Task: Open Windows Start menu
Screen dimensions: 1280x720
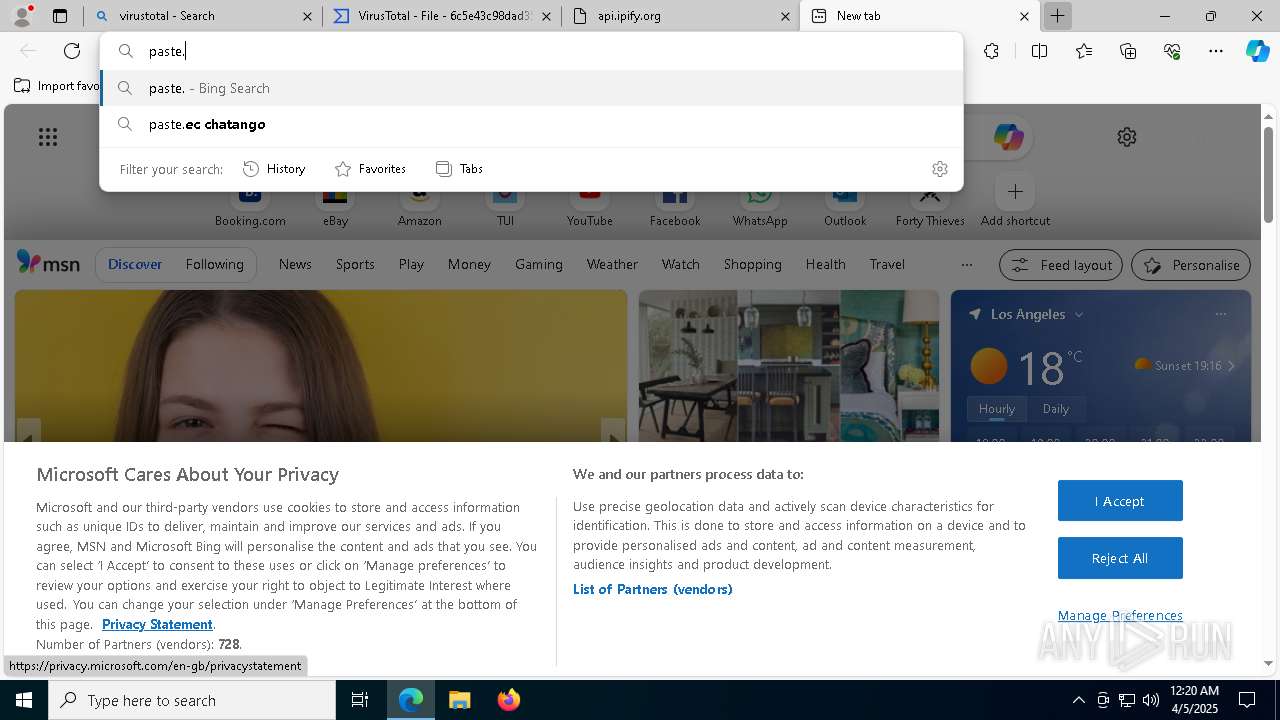Action: point(24,700)
